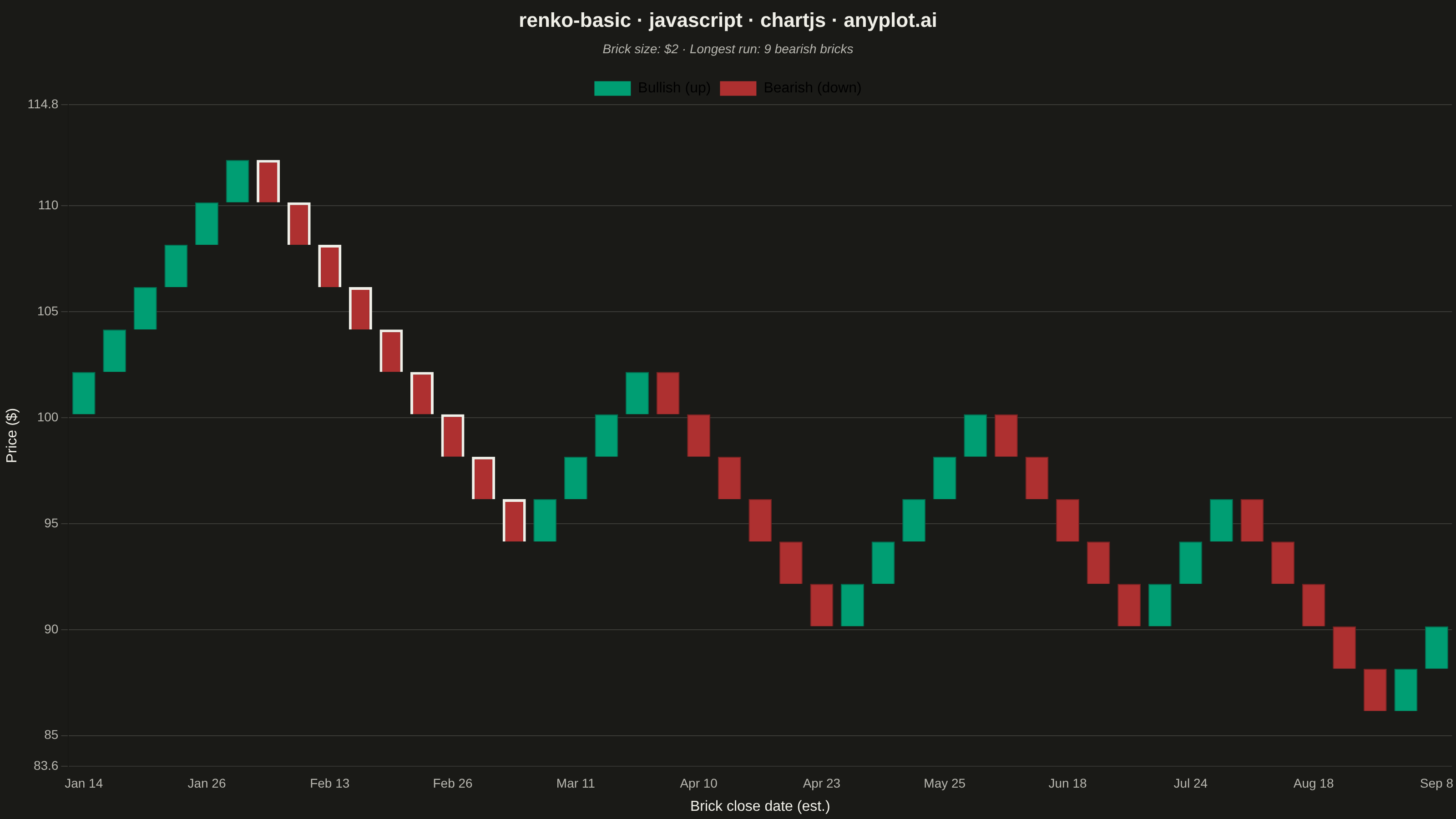The image size is (1456, 819).
Task: Click the last white-outlined red brick near 95
Action: (514, 520)
